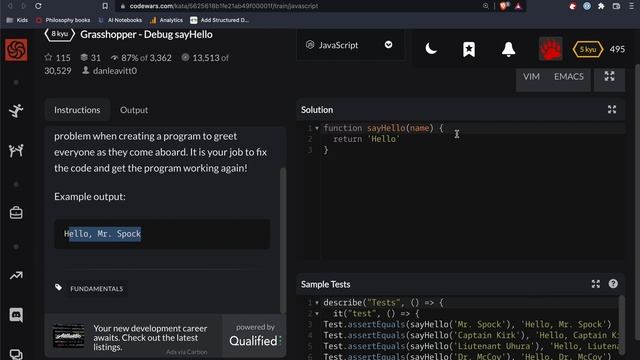Enable VIM editor mode
Viewport: 640px width, 360px height.
[x=531, y=77]
